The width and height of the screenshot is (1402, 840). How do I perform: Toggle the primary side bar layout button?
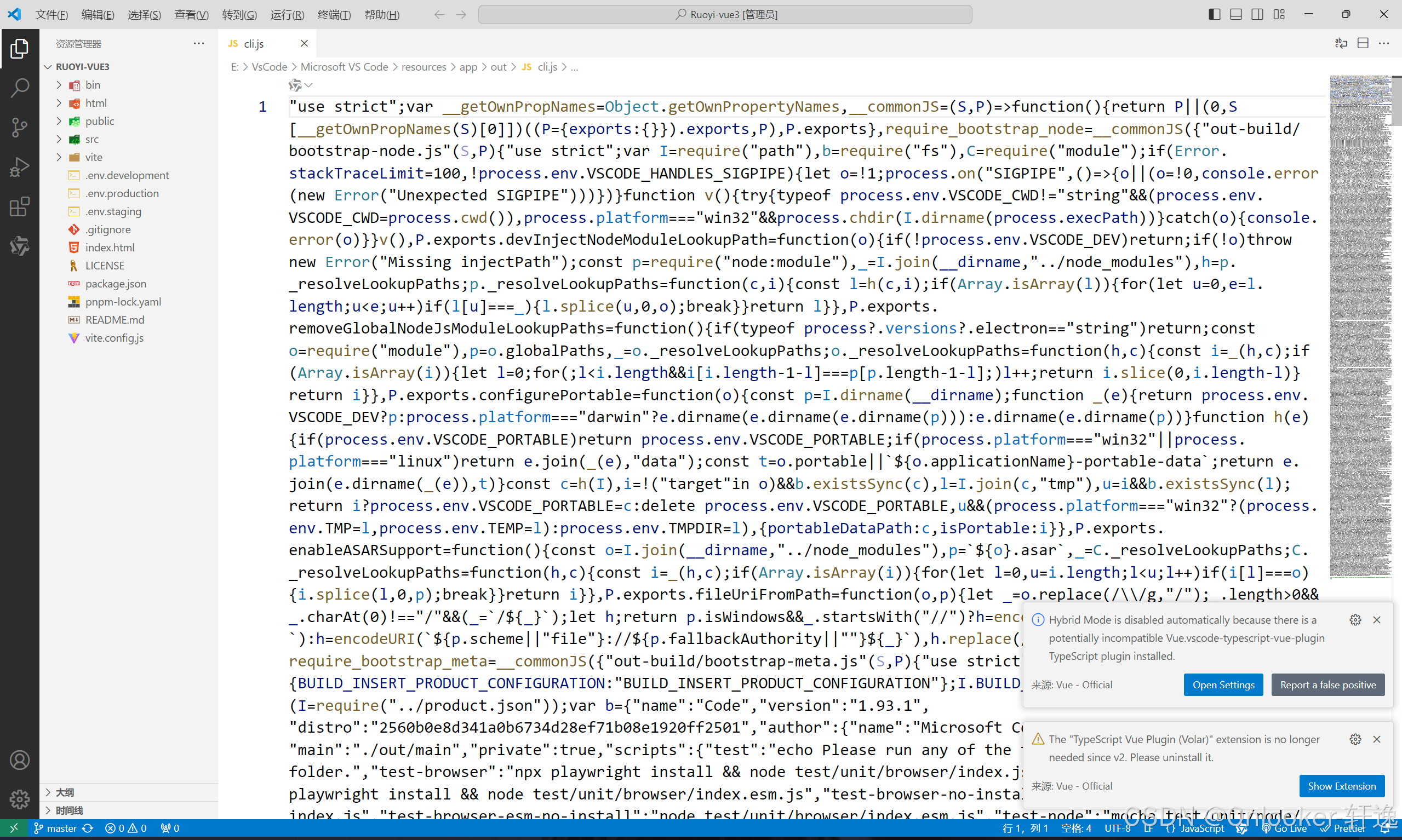pos(1214,14)
